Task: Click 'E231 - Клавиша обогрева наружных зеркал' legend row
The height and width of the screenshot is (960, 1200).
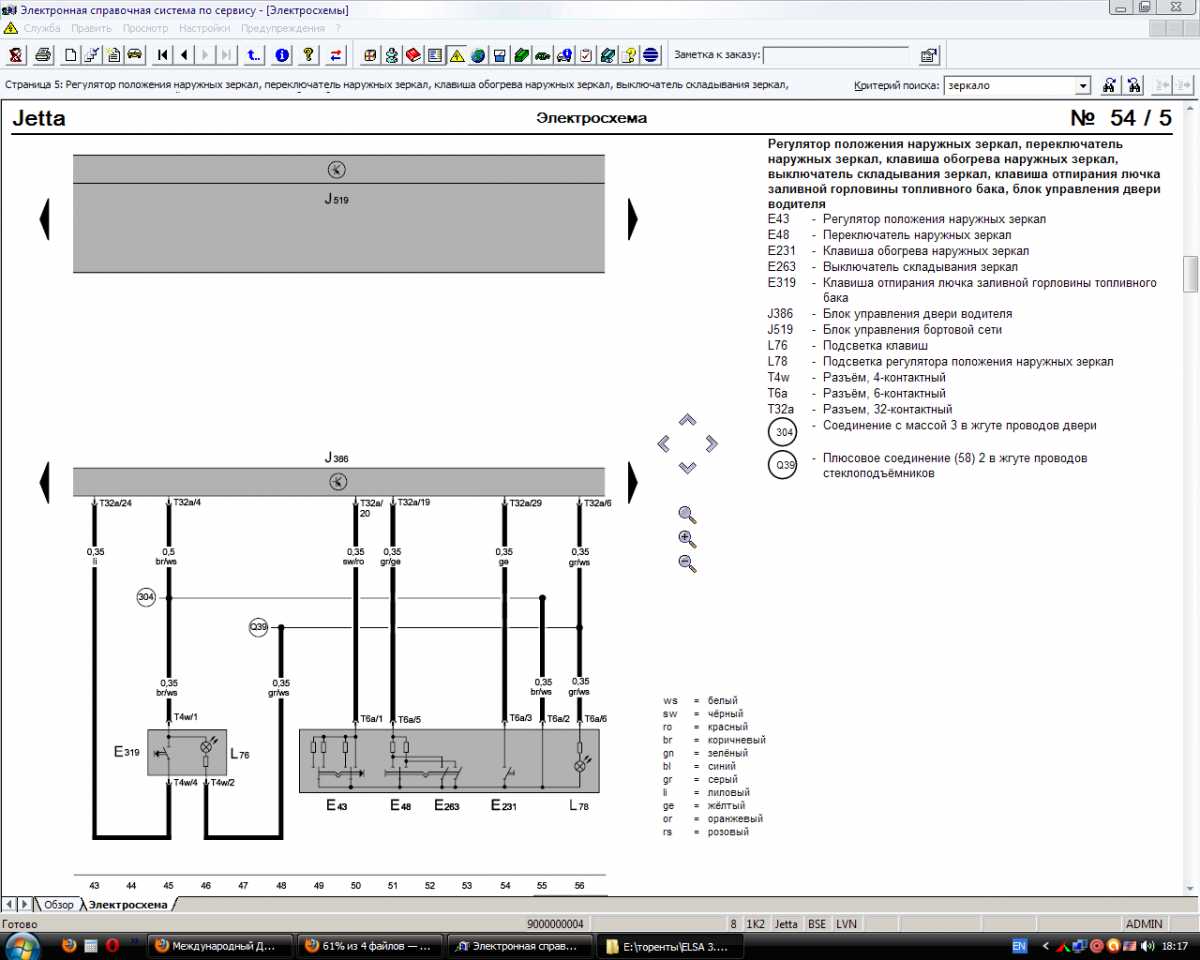Action: tap(898, 251)
